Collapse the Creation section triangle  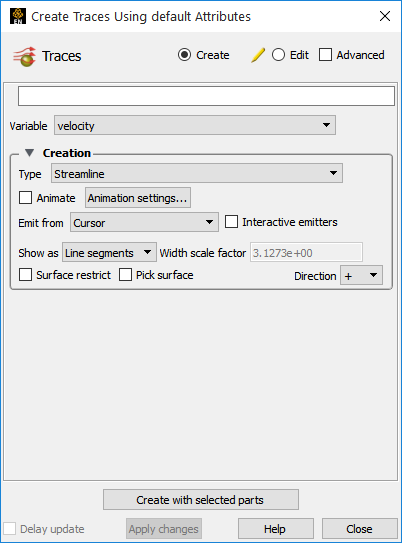coord(29,153)
